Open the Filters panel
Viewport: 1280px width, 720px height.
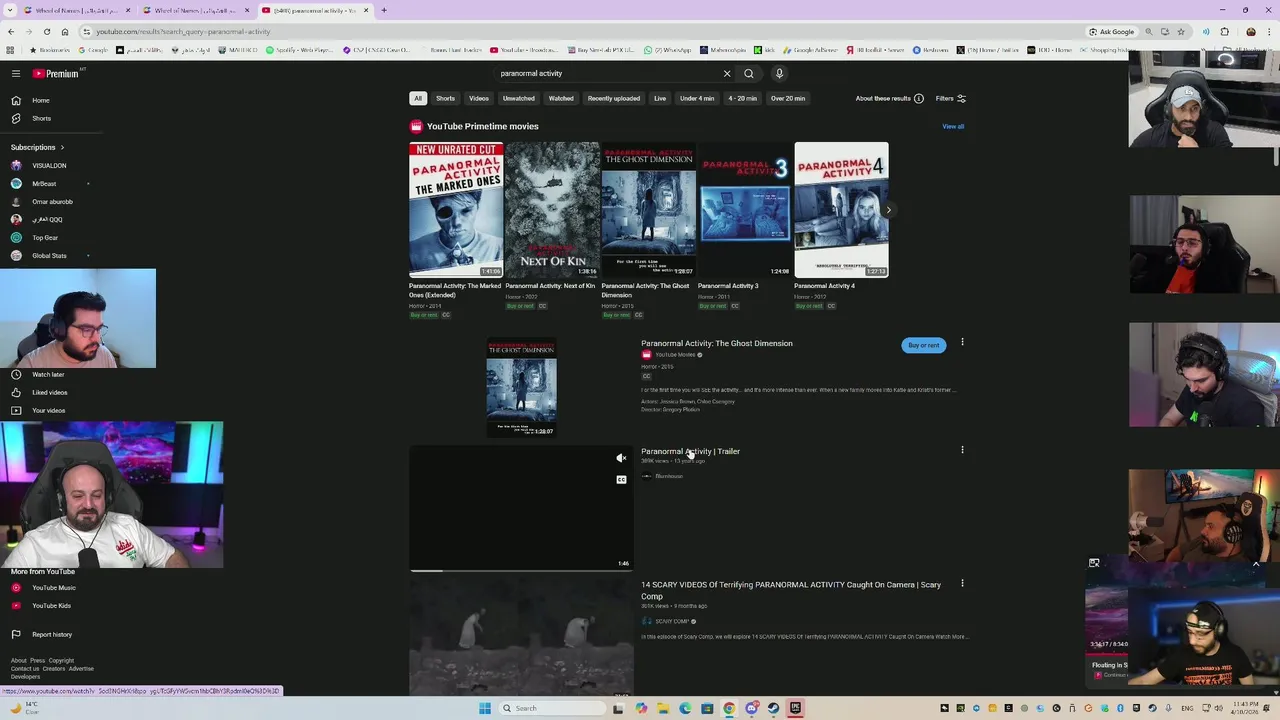pos(951,98)
